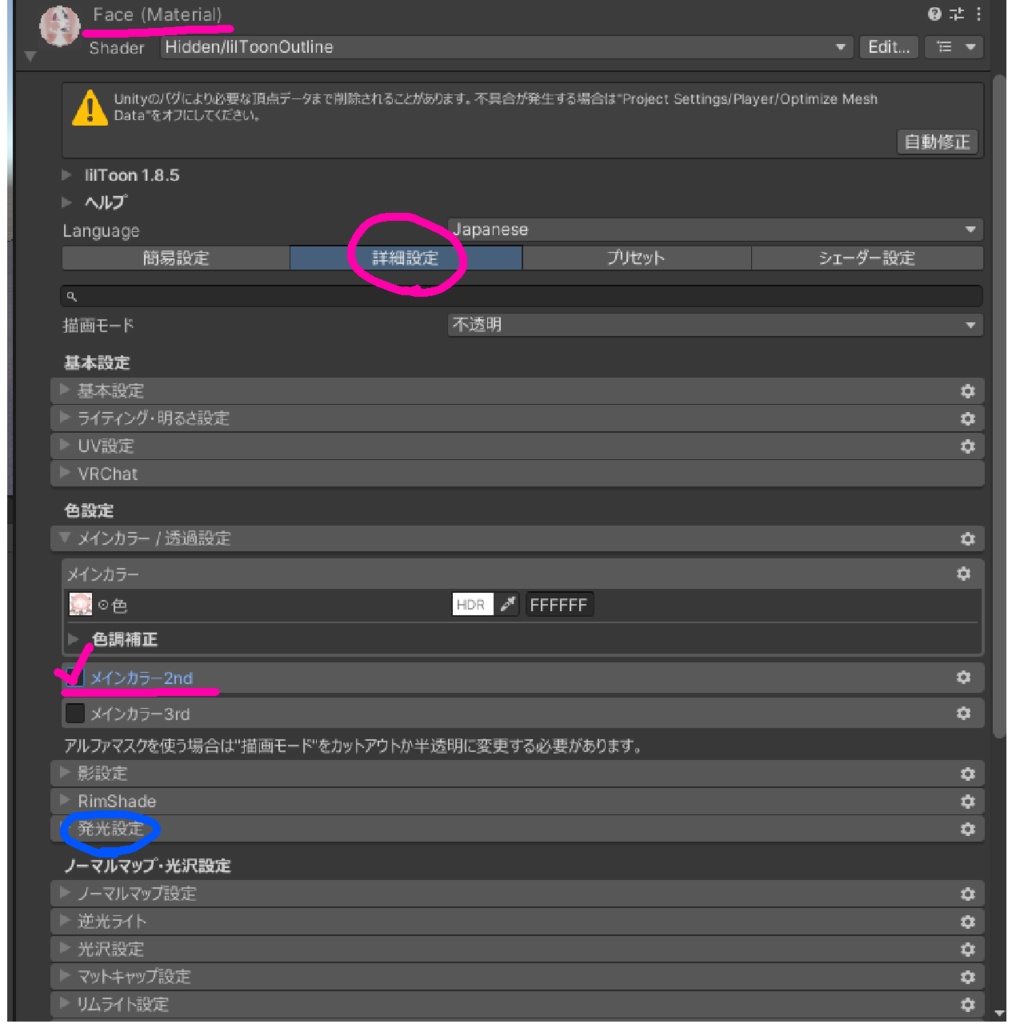The image size is (1024, 1024).
Task: Open dropdown arrow next to Edit button
Action: (970, 47)
